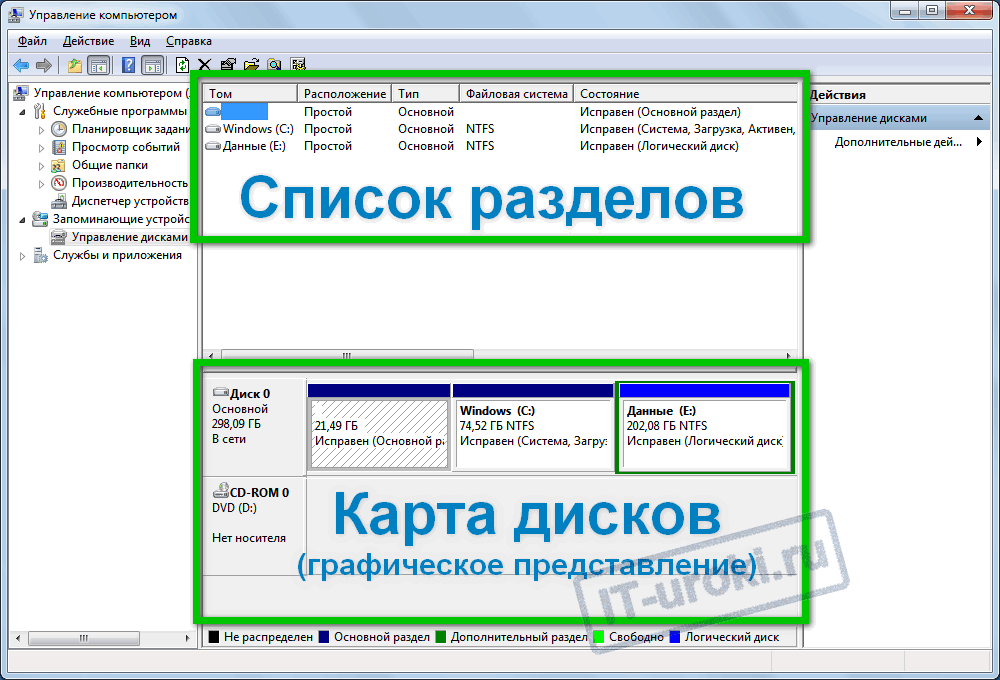Select the Данные (E:) row in volume list
This screenshot has height=680, width=1000.
tap(501, 146)
